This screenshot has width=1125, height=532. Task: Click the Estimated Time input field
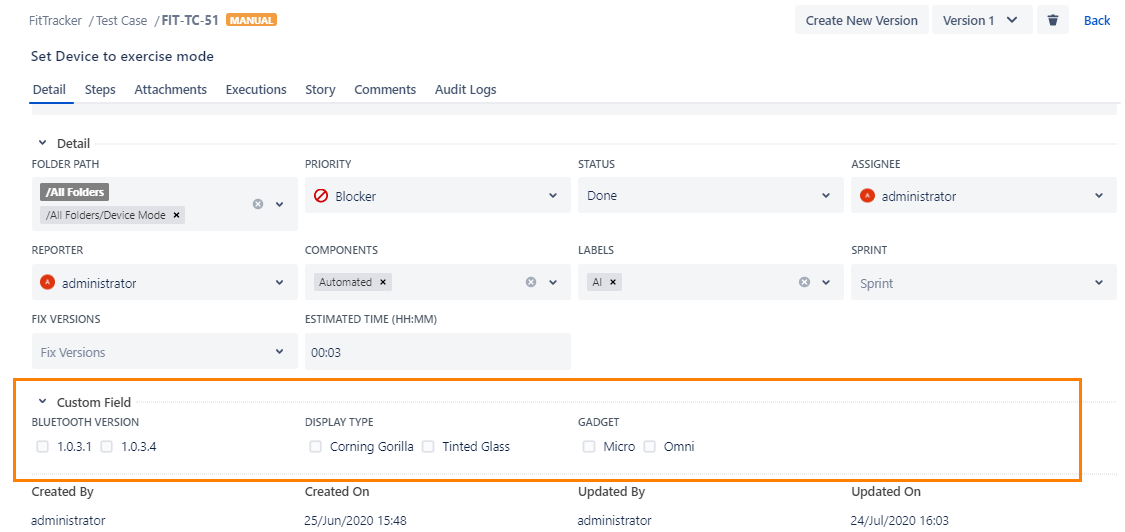437,352
